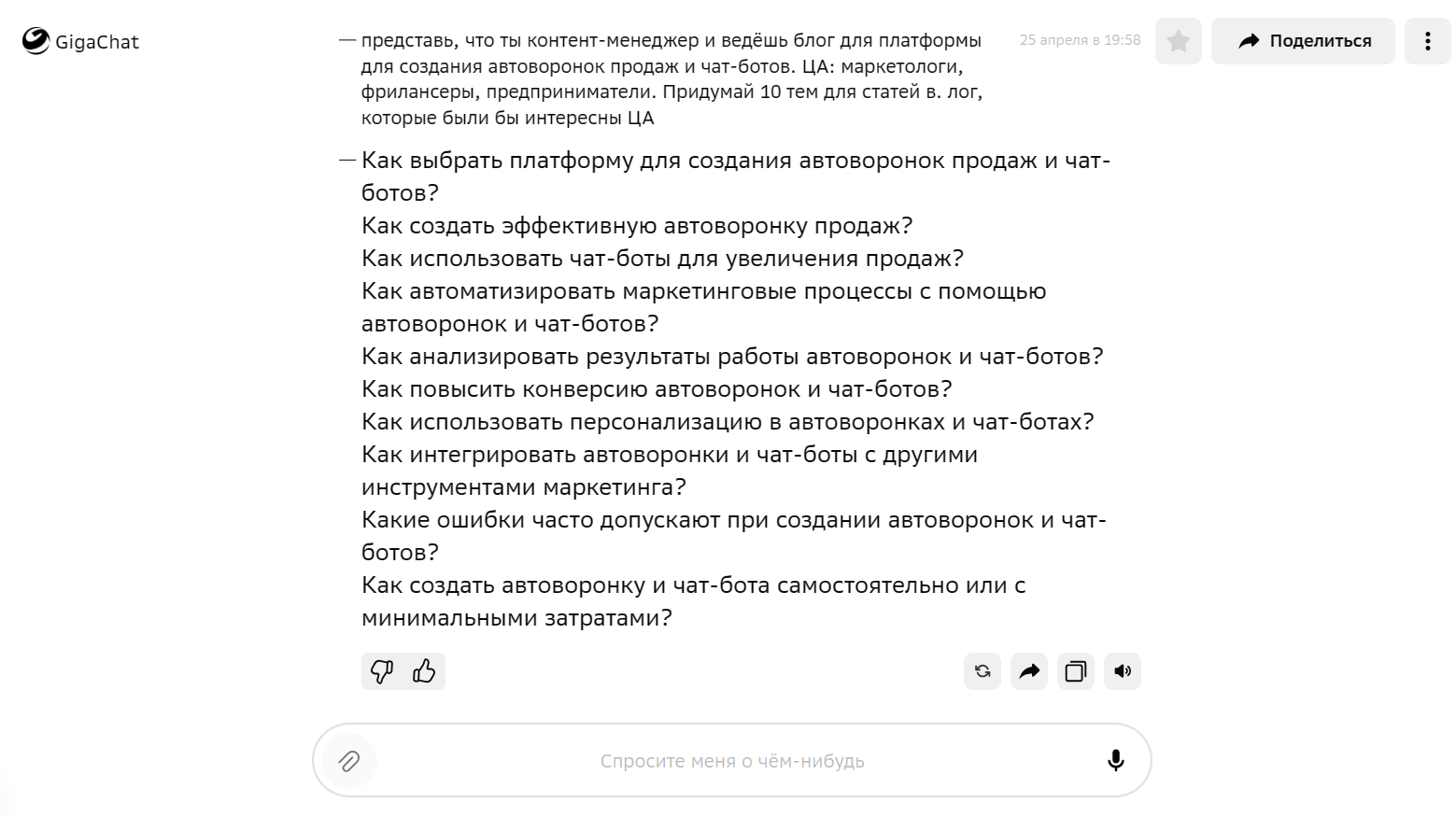Screen dimensions: 1456x817
Task: Regenerate the response
Action: click(982, 671)
